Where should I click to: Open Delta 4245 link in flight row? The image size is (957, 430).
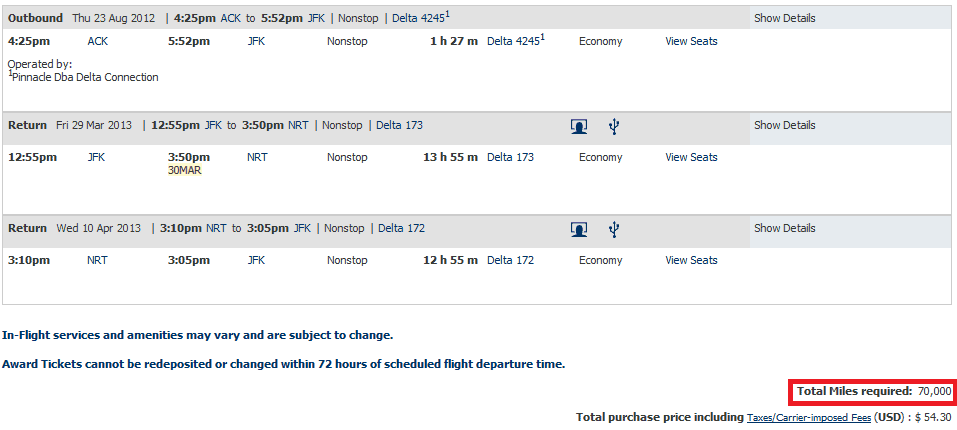tap(516, 41)
